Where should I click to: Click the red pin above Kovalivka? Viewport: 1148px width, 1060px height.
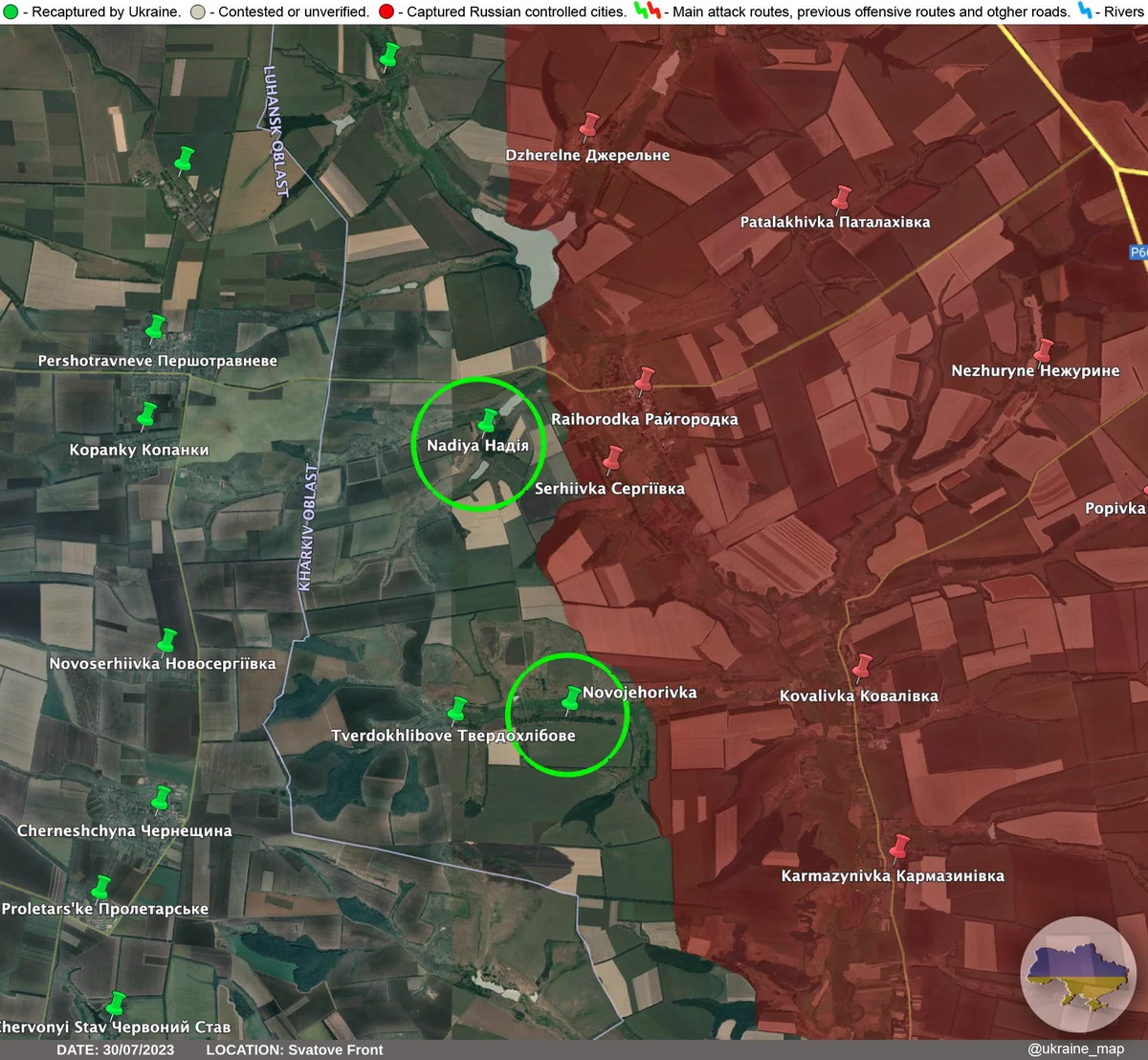pyautogui.click(x=862, y=667)
